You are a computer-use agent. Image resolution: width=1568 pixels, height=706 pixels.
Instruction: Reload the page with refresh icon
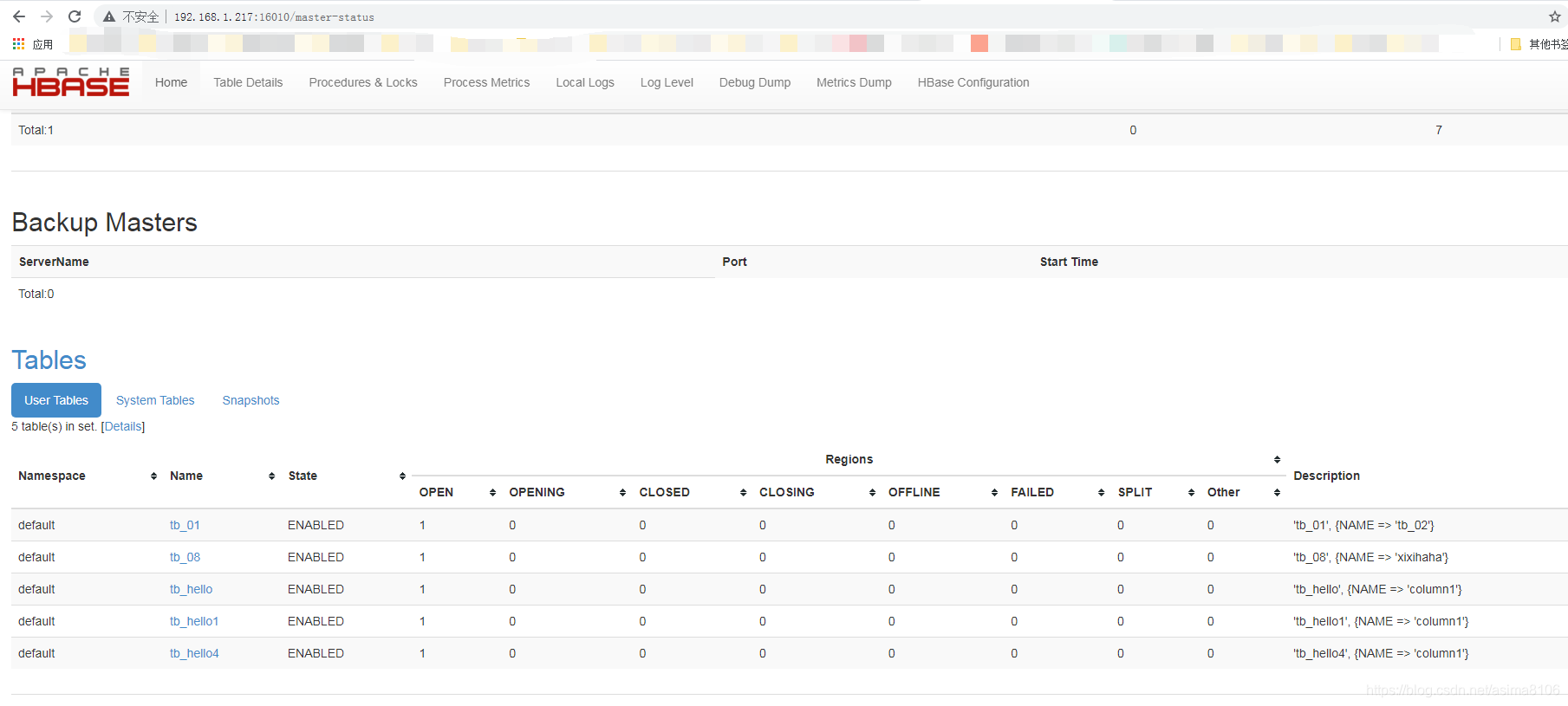(75, 16)
